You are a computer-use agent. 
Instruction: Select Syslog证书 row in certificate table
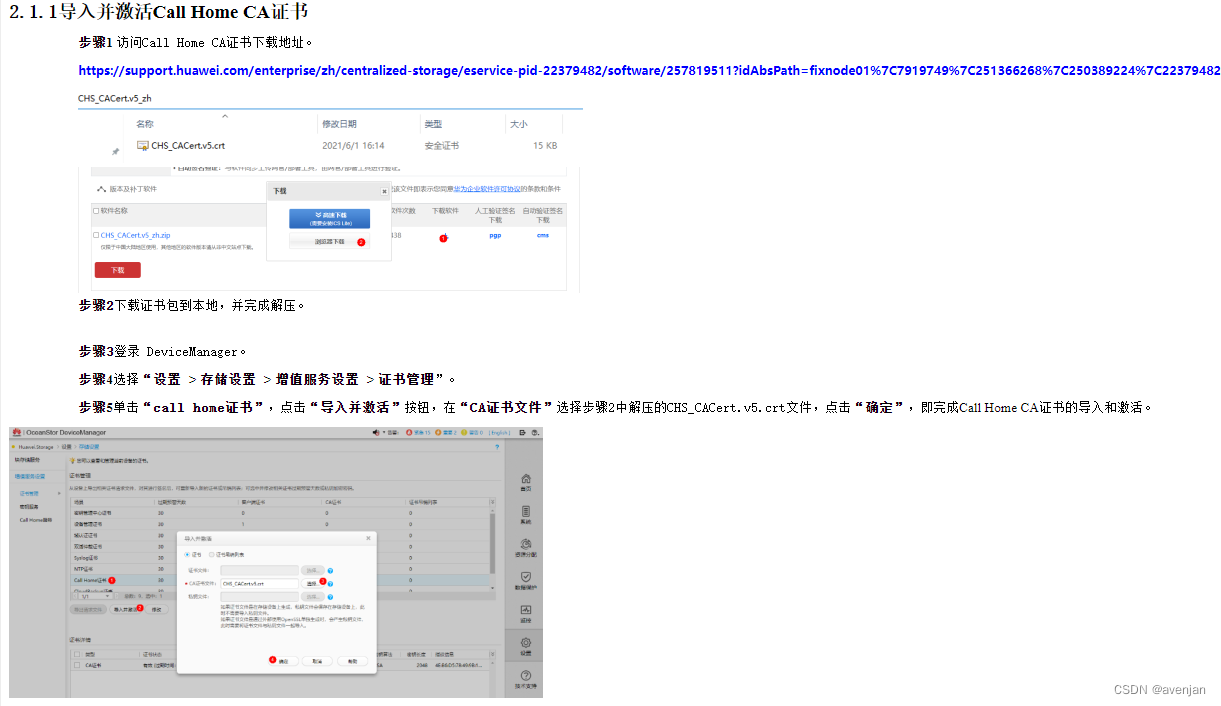pos(280,558)
